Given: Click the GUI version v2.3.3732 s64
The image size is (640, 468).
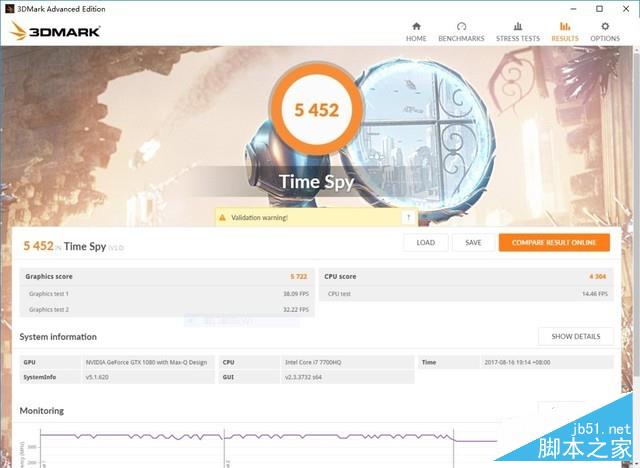Looking at the screenshot, I should pyautogui.click(x=303, y=377).
